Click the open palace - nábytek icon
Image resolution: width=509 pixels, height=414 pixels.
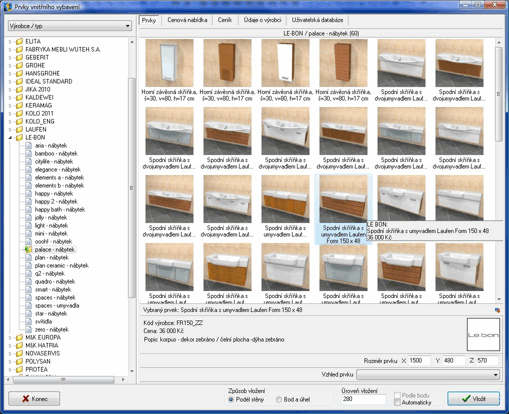(x=28, y=249)
